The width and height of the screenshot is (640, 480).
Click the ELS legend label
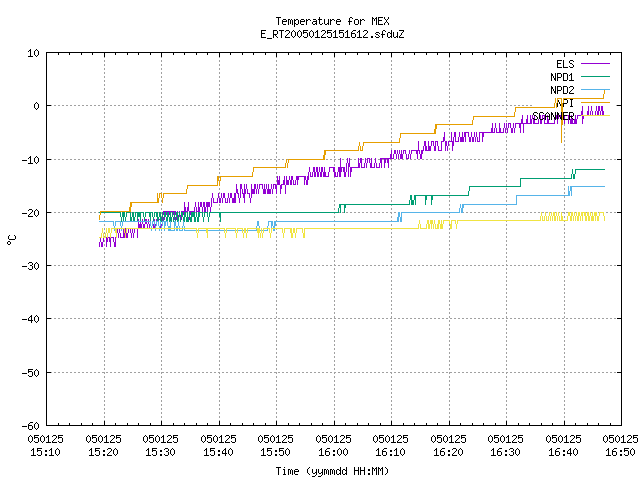point(565,64)
